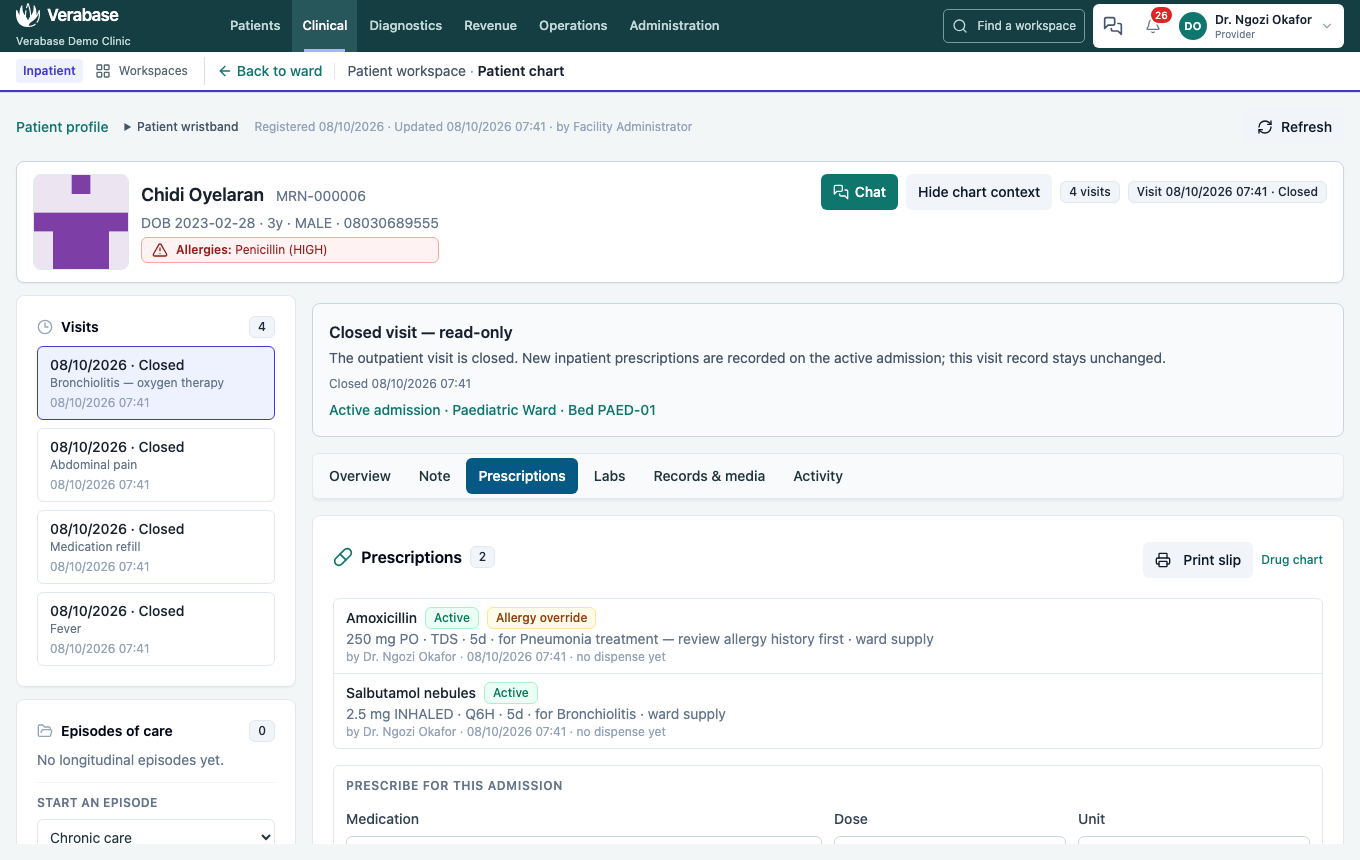The width and height of the screenshot is (1360, 860).
Task: Click the Episodes of care folder icon
Action: (45, 731)
